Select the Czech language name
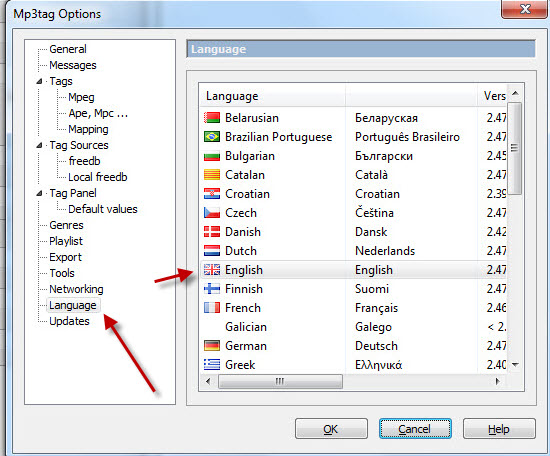Viewport: 550px width, 456px height. tap(241, 213)
